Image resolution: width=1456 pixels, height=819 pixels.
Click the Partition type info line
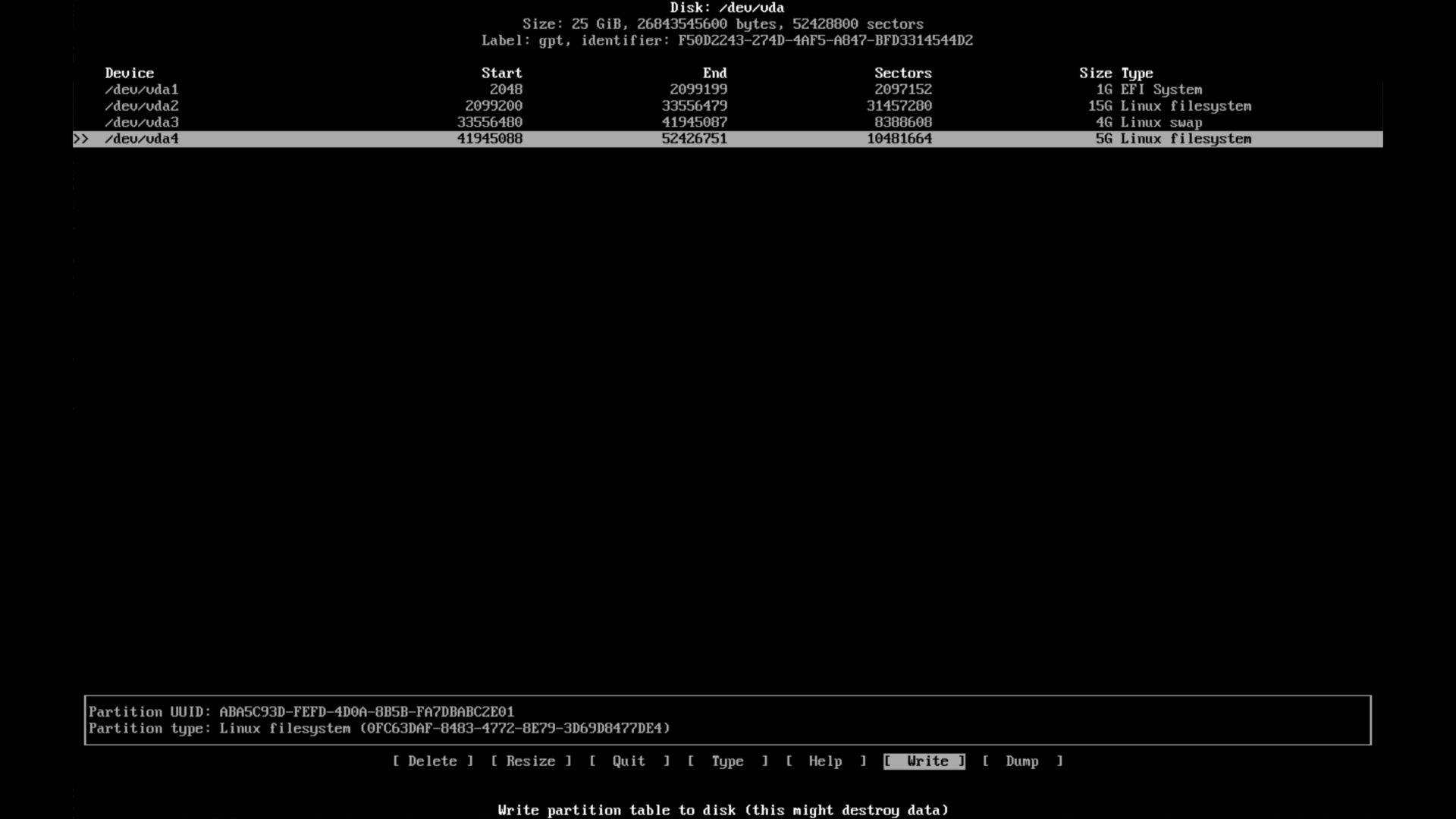[380, 728]
